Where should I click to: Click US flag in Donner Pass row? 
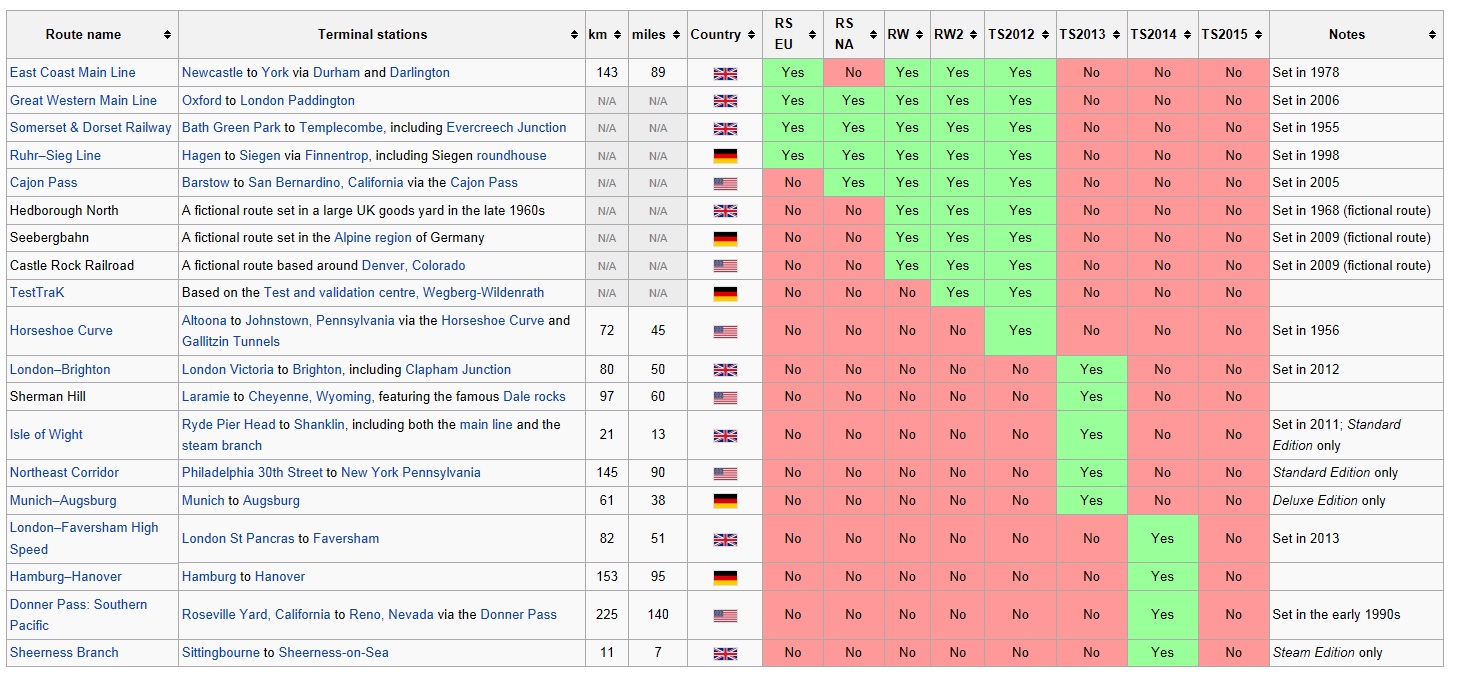pyautogui.click(x=725, y=616)
